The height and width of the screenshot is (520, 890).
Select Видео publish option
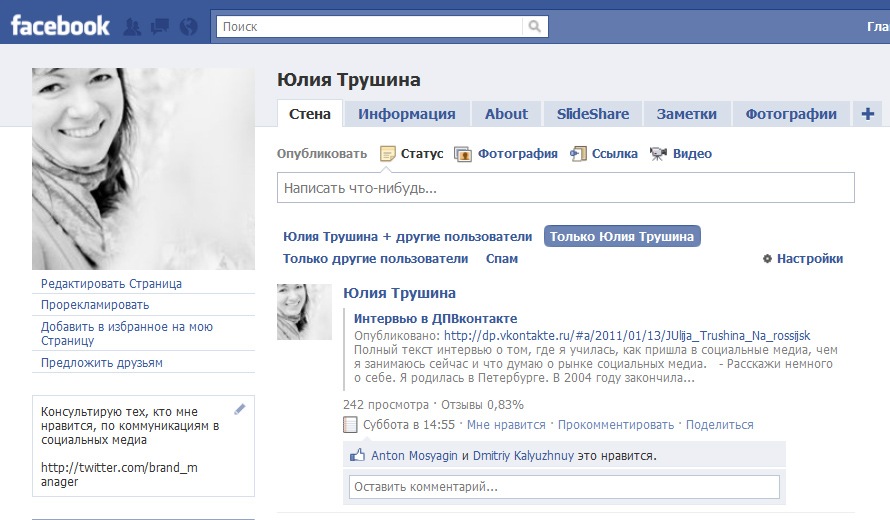coord(692,154)
